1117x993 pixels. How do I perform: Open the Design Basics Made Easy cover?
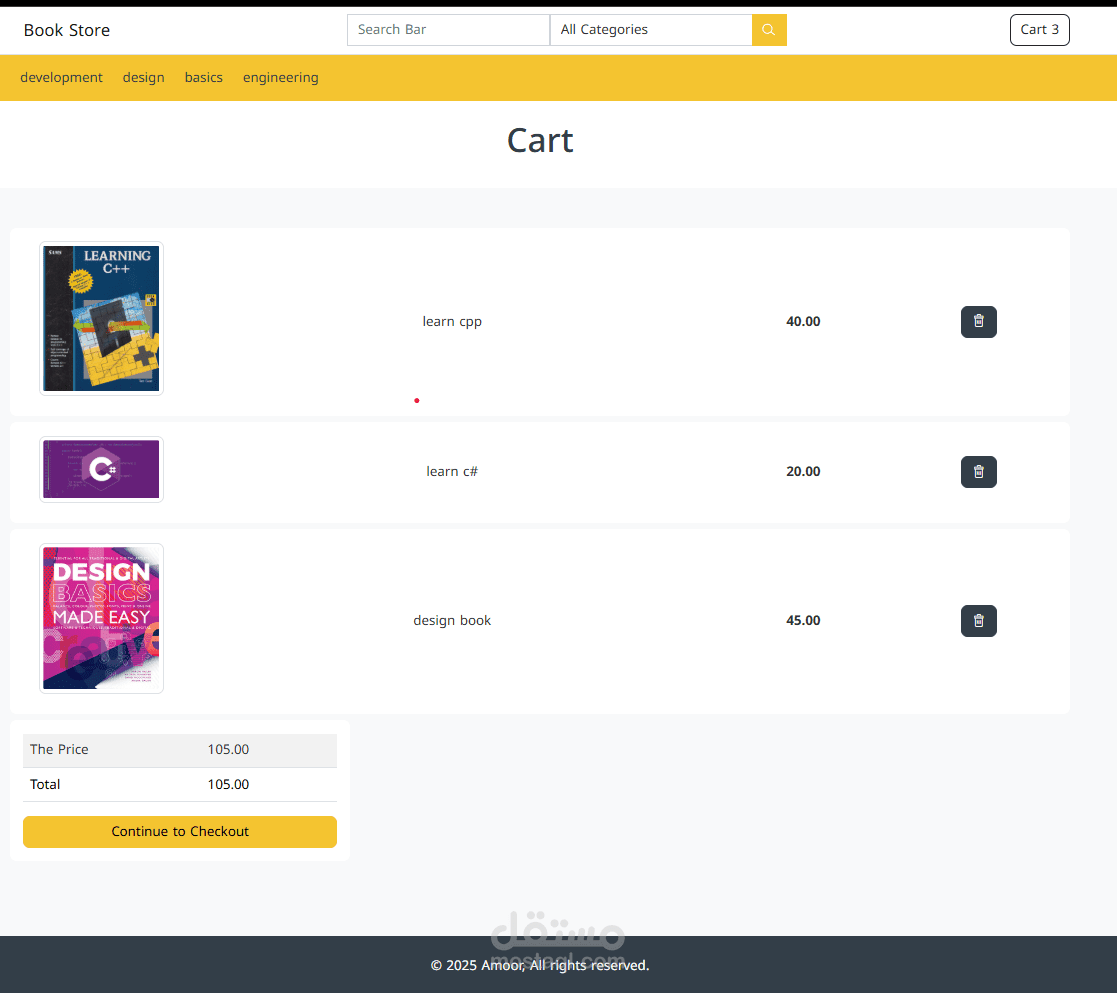point(101,618)
